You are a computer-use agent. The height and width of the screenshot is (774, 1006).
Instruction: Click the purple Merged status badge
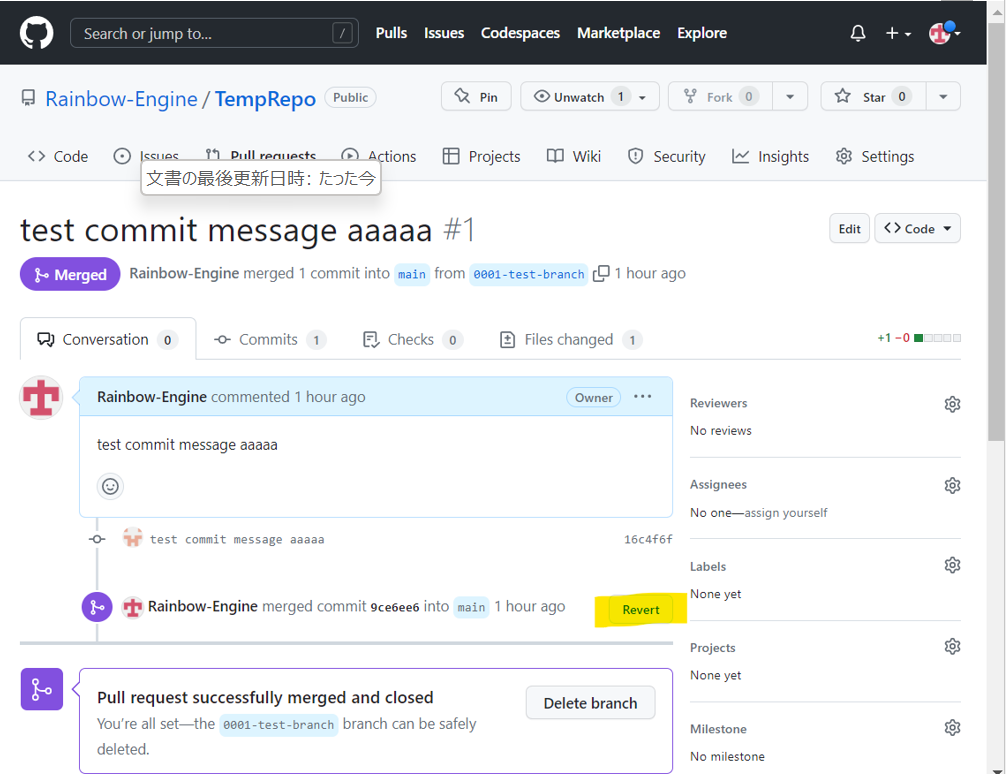point(70,274)
